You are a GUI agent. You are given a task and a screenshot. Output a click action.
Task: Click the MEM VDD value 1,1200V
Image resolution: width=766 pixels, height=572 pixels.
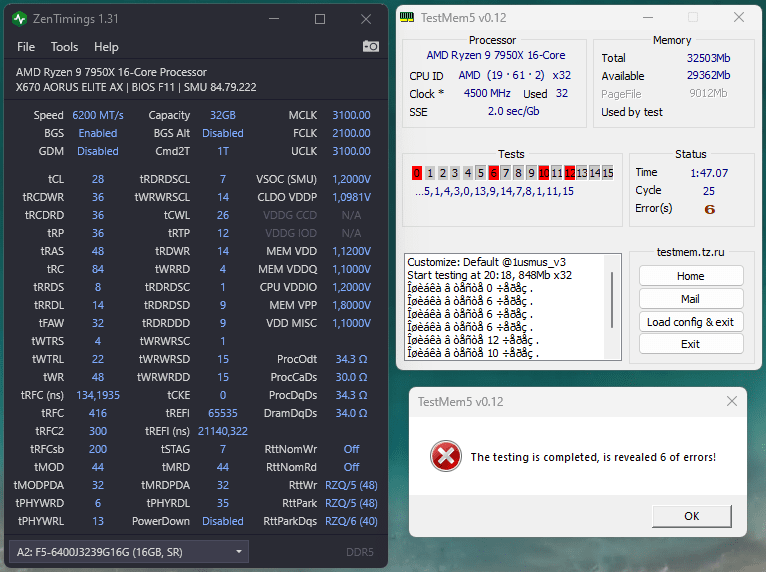351,251
